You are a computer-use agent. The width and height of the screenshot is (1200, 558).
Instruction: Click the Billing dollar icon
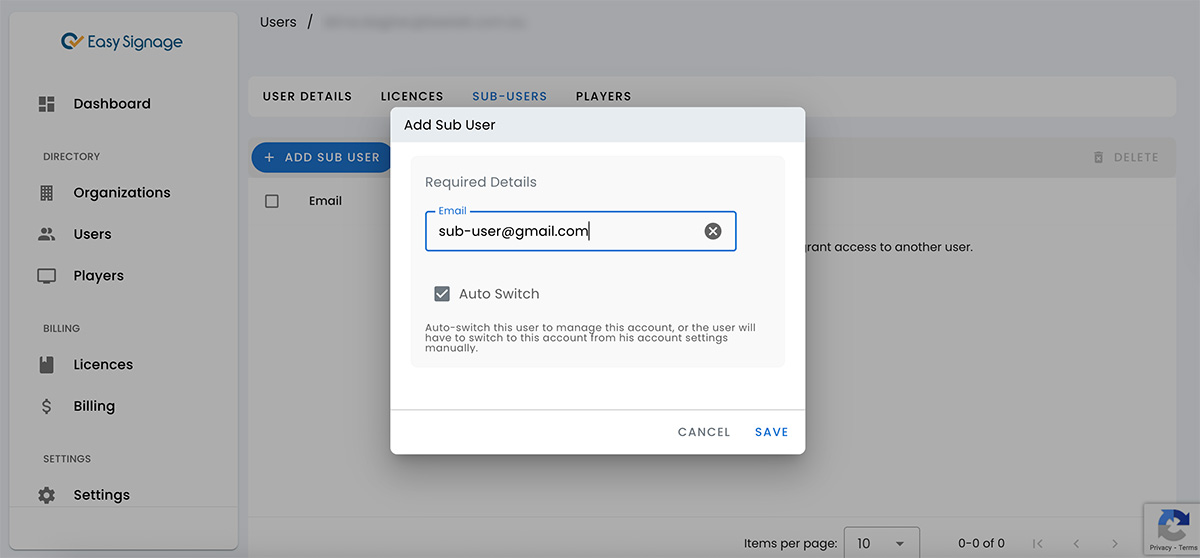point(46,406)
